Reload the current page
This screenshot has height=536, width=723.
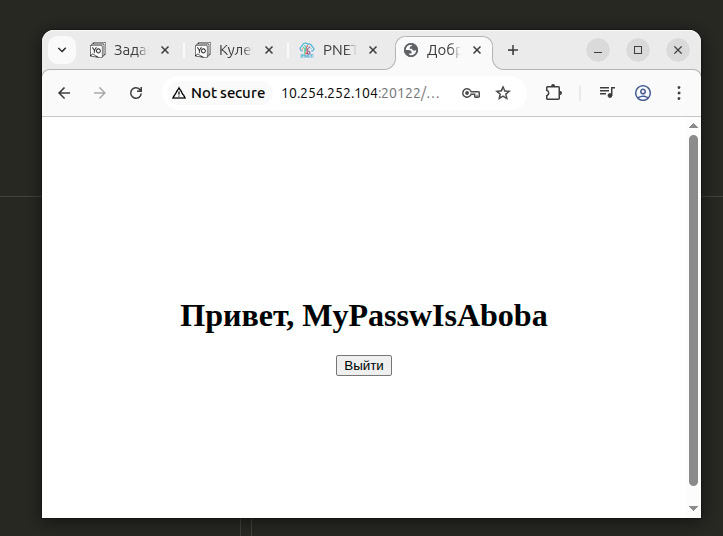(136, 93)
